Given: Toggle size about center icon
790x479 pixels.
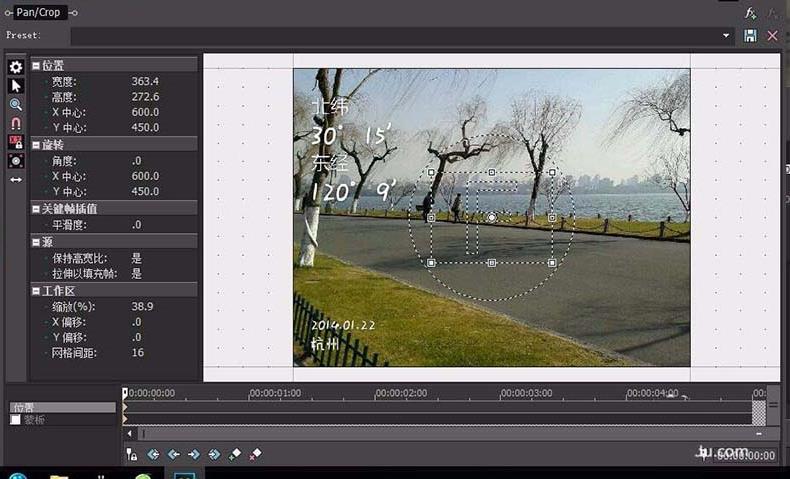Looking at the screenshot, I should pyautogui.click(x=16, y=161).
